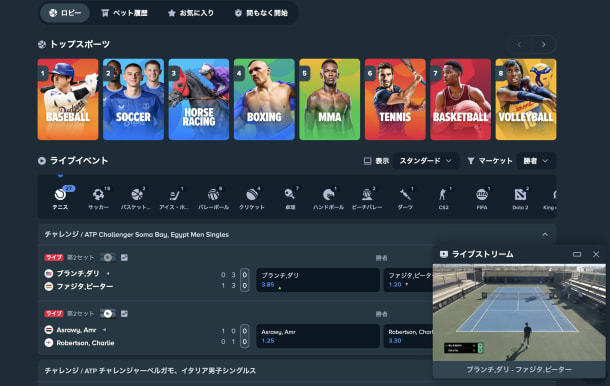Click the stream caption ブランチ,ダリ - ファジタ,ピーター
The image size is (610, 386).
pyautogui.click(x=519, y=370)
